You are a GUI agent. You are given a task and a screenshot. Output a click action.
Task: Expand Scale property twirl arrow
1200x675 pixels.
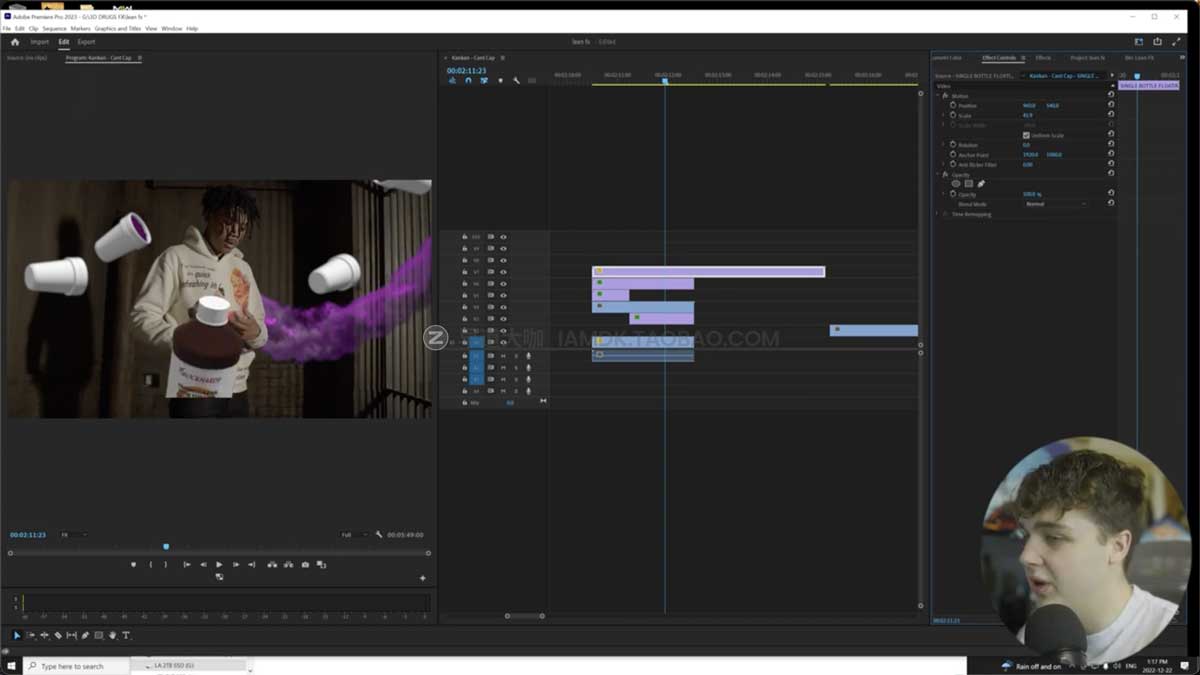(943, 115)
